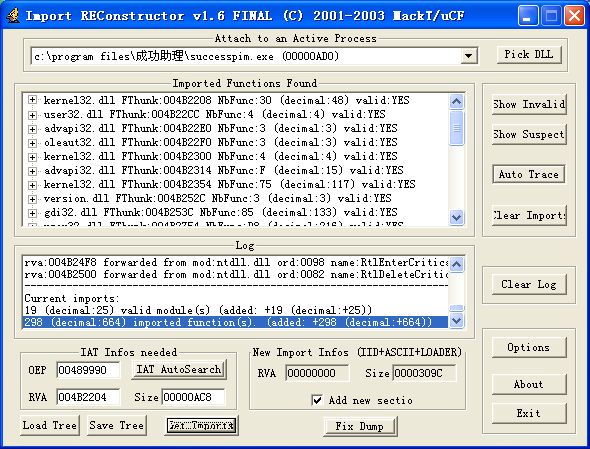Screen dimensions: 590x449
Task: Open the active process dropdown list
Action: click(468, 56)
